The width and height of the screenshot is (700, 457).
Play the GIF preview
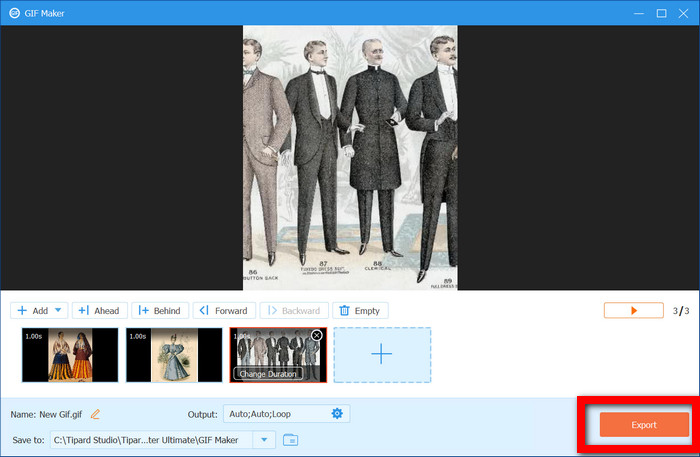[x=633, y=310]
